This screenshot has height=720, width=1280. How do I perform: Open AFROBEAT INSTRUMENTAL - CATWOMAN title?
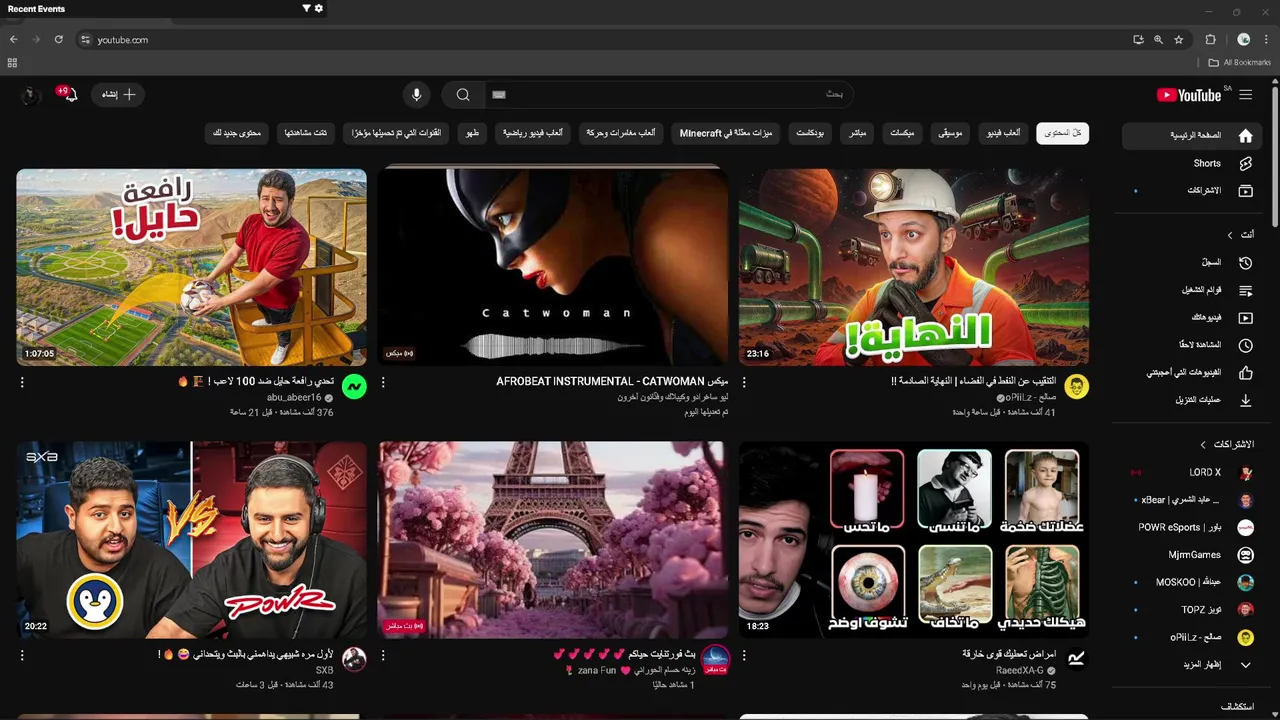click(x=612, y=382)
